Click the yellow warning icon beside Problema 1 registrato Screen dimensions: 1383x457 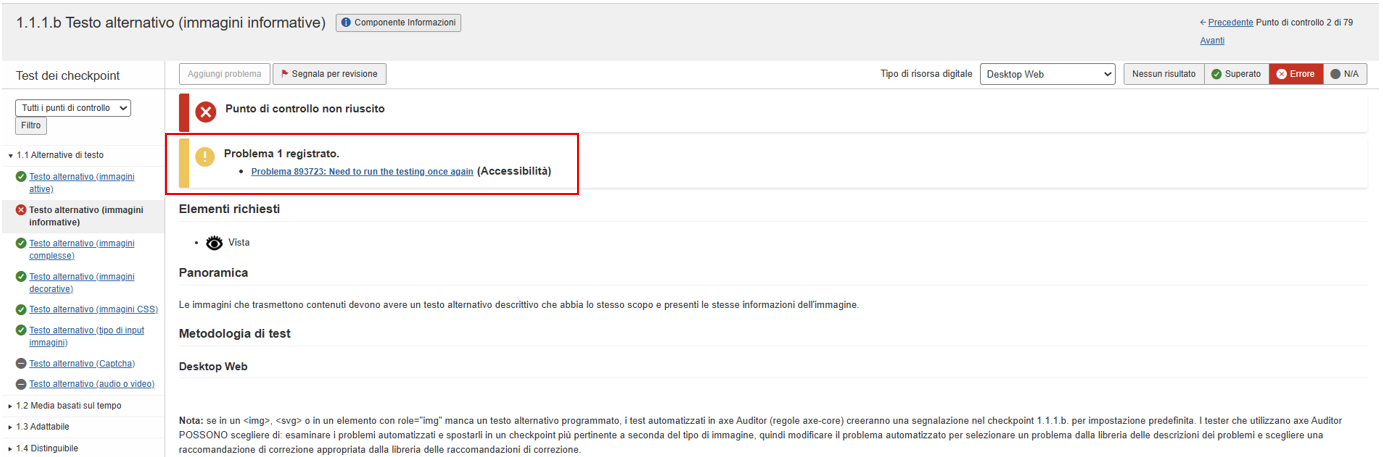coord(205,157)
